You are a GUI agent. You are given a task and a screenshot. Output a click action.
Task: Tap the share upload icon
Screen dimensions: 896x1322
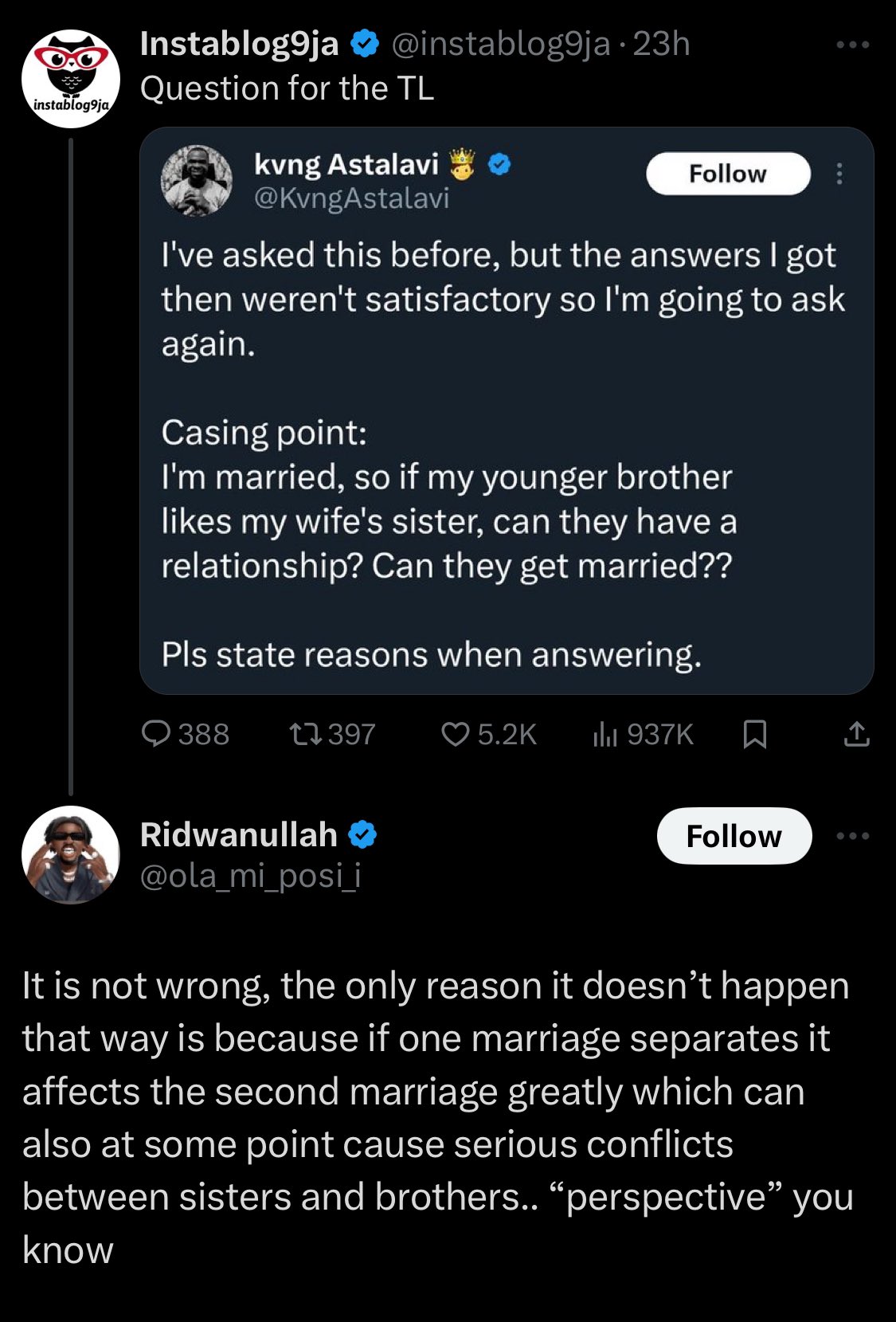click(856, 734)
